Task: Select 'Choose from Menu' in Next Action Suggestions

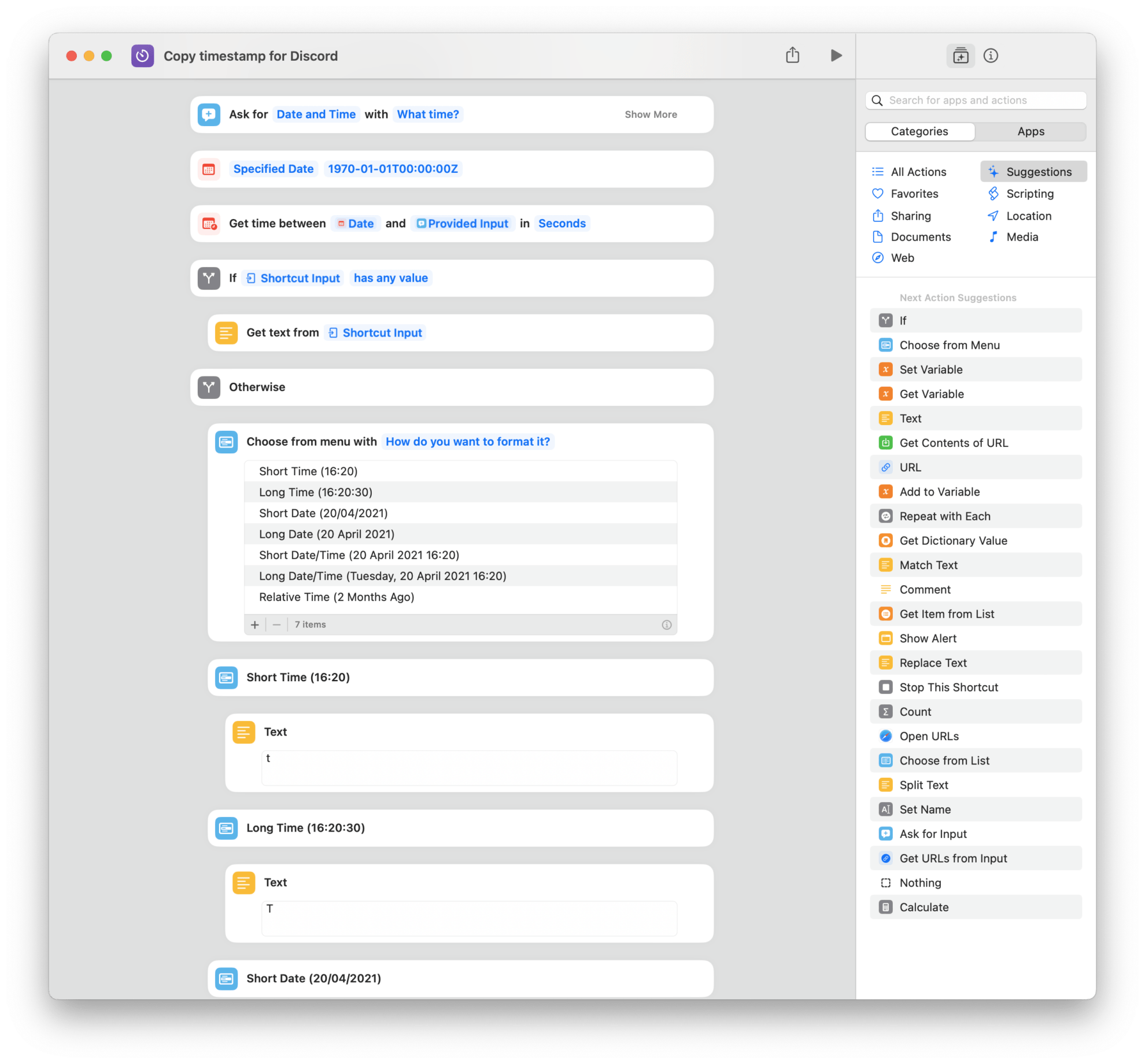Action: coord(950,345)
